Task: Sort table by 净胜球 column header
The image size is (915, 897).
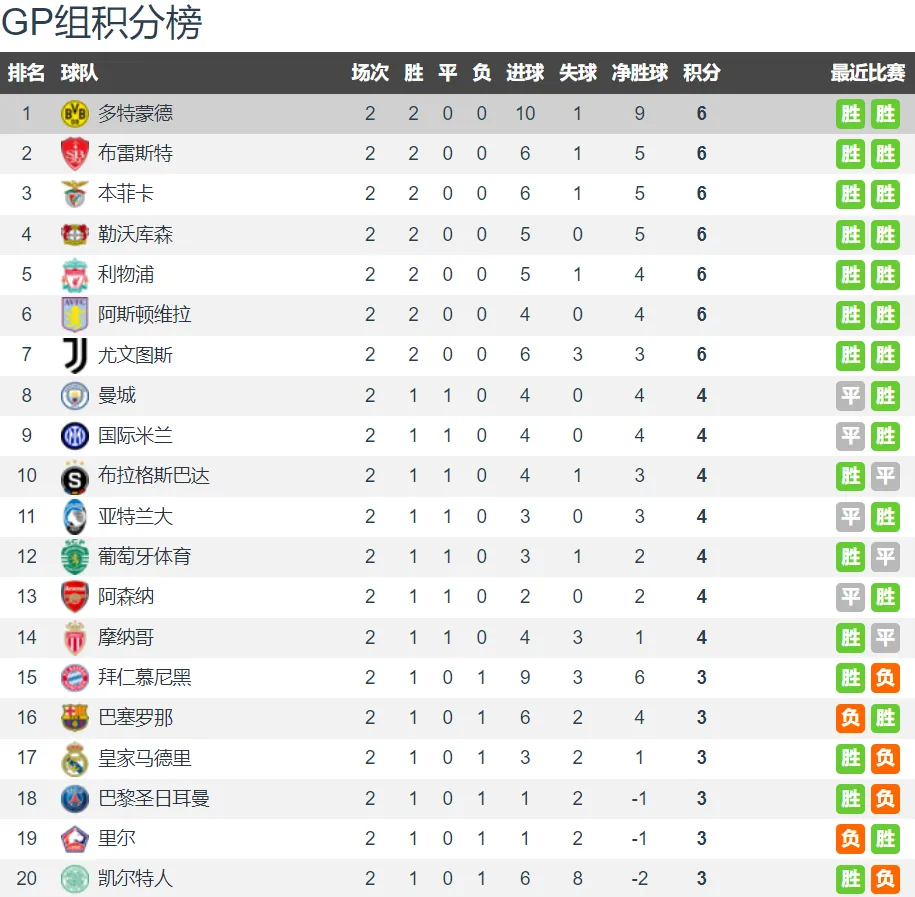Action: 640,73
